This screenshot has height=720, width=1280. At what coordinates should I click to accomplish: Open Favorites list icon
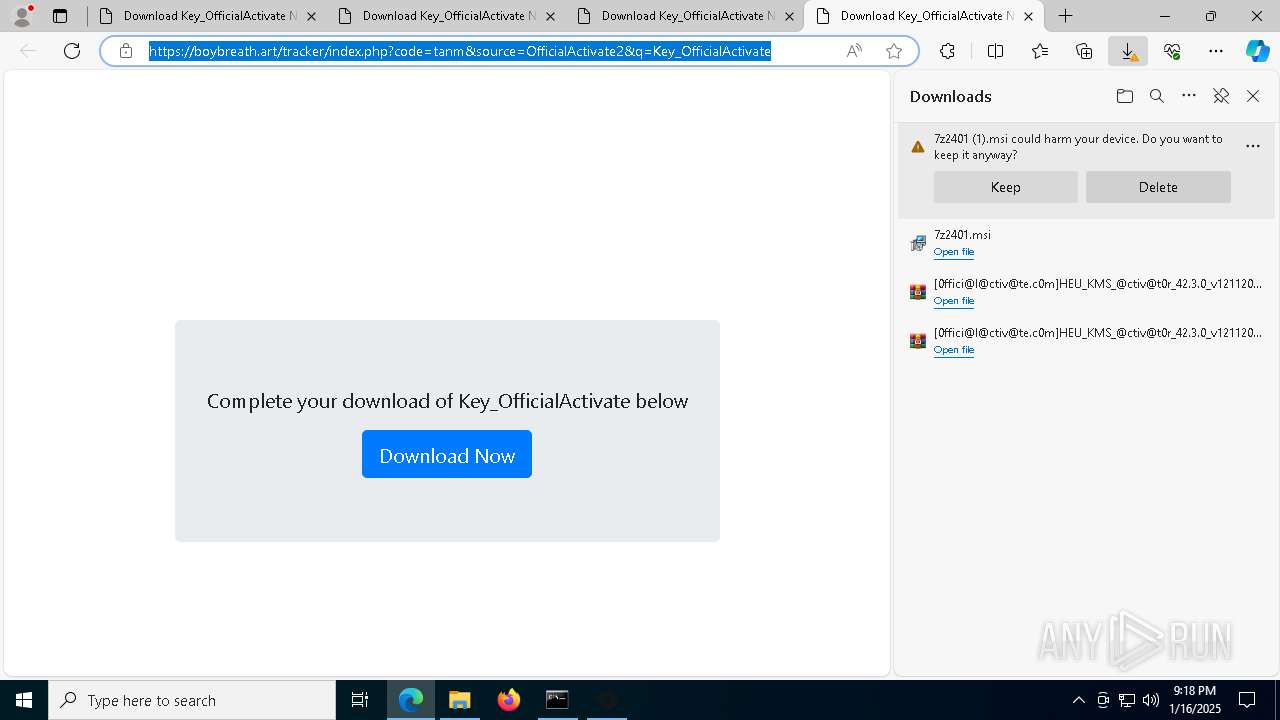point(1040,51)
